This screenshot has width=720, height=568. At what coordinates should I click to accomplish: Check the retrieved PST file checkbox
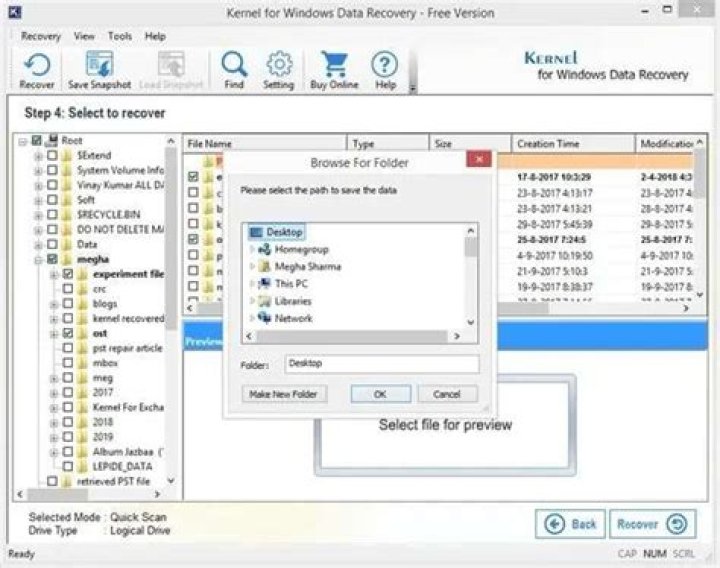tap(52, 481)
